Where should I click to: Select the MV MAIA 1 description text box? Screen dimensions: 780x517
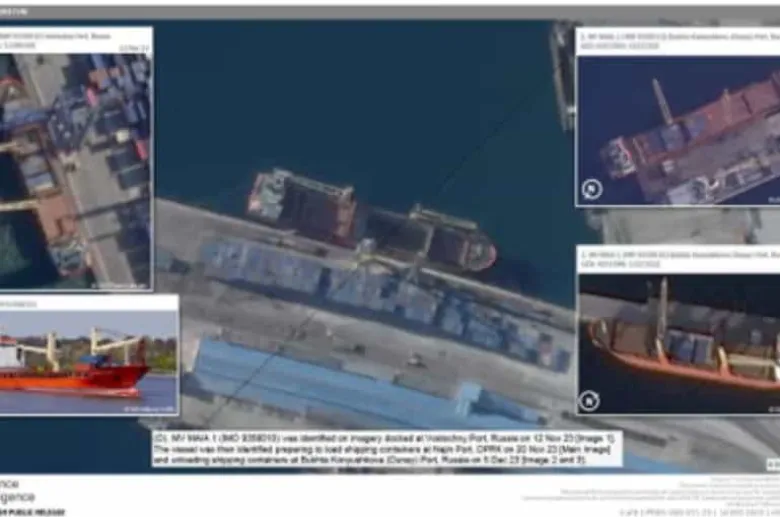[x=386, y=450]
